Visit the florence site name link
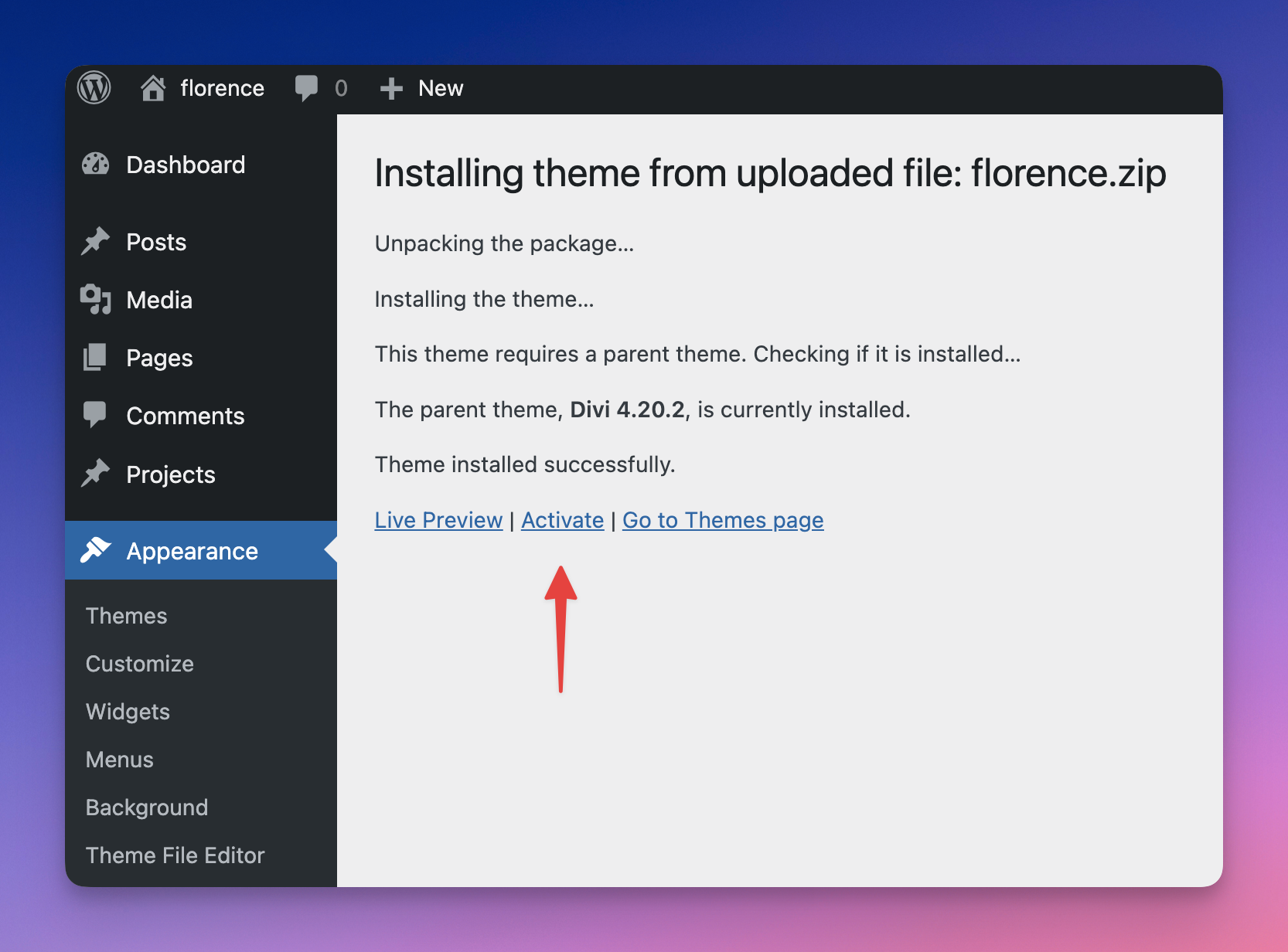The height and width of the screenshot is (952, 1288). pos(223,88)
